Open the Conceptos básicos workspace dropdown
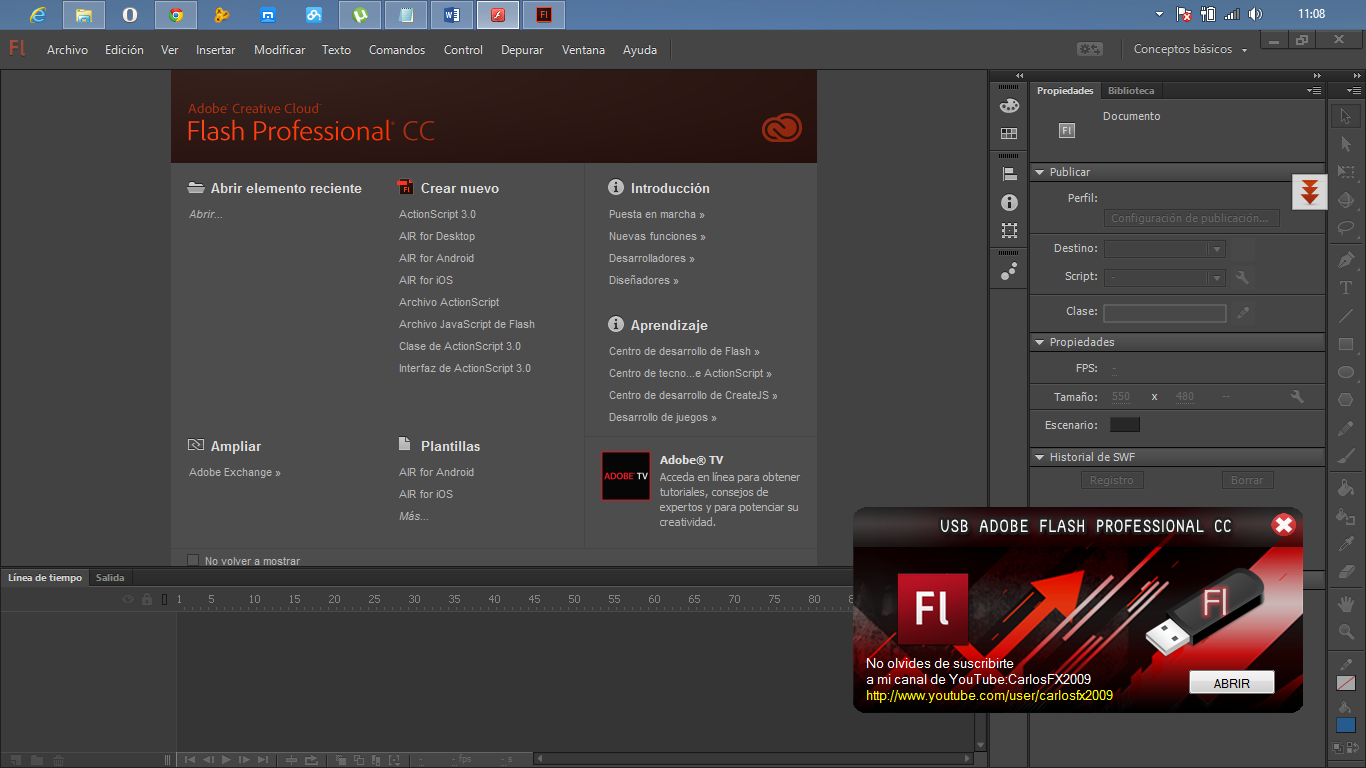Image resolution: width=1366 pixels, height=768 pixels. pos(1190,49)
